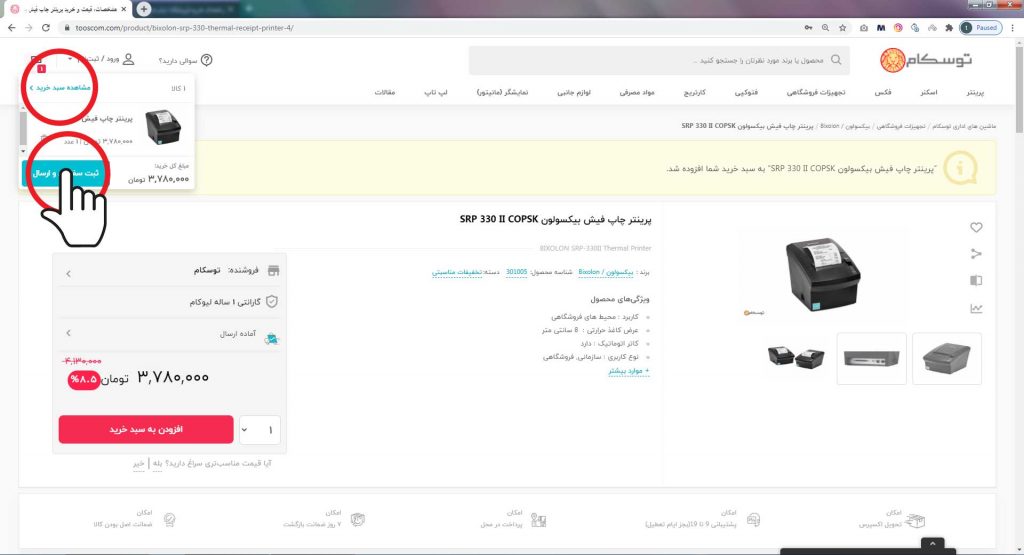1024x555 pixels.
Task: Click the مشاهده سبد خرید cart link
Action: pyautogui.click(x=60, y=87)
